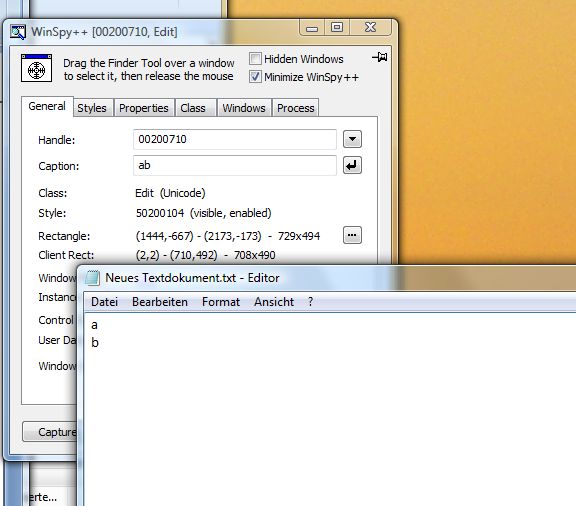
Task: Open the Bearbeiten menu in Editor
Action: coord(160,302)
